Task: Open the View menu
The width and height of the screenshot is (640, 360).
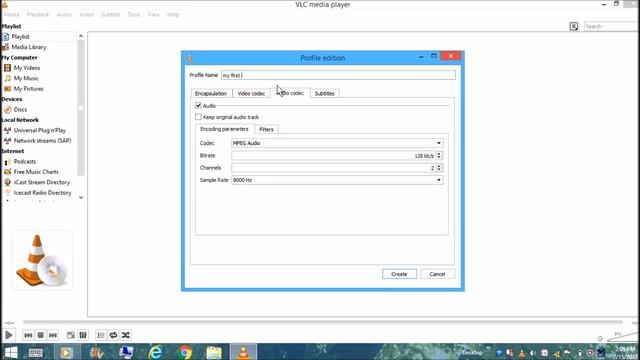Action: coord(153,14)
